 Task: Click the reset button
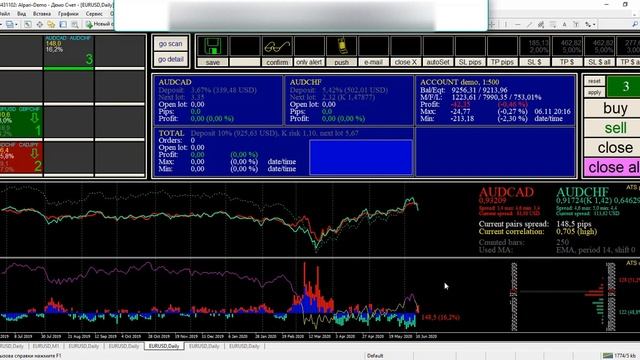[594, 81]
